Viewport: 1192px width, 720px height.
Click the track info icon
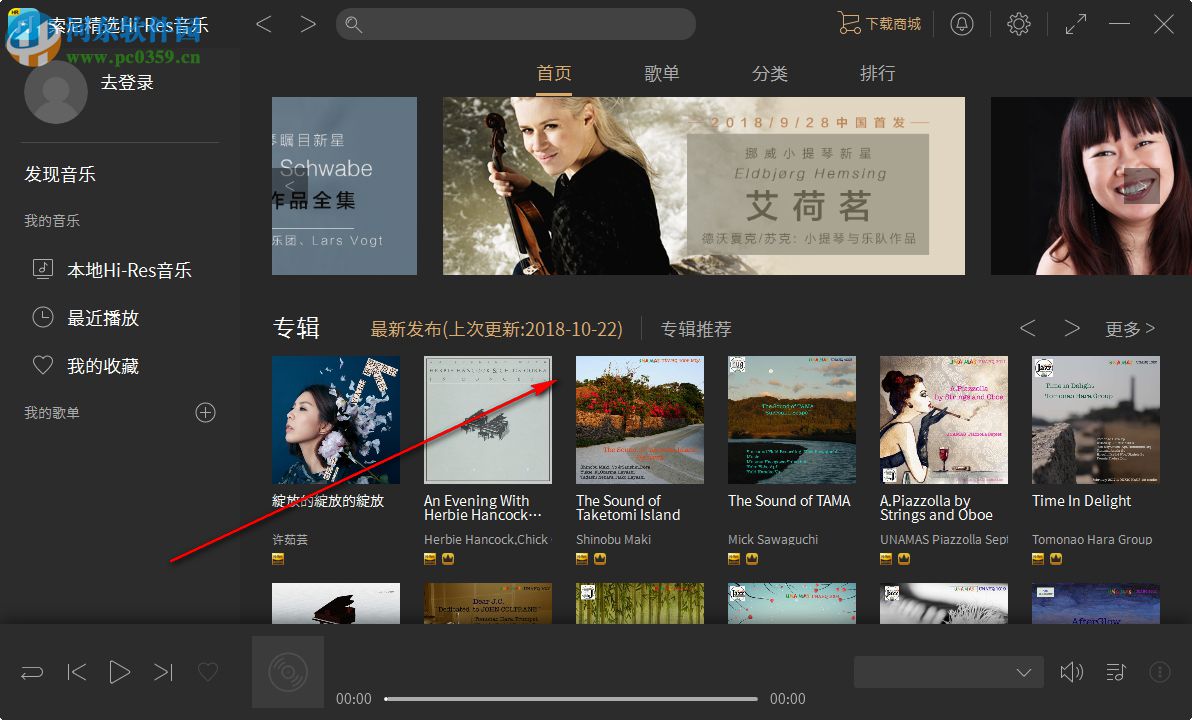(1160, 672)
